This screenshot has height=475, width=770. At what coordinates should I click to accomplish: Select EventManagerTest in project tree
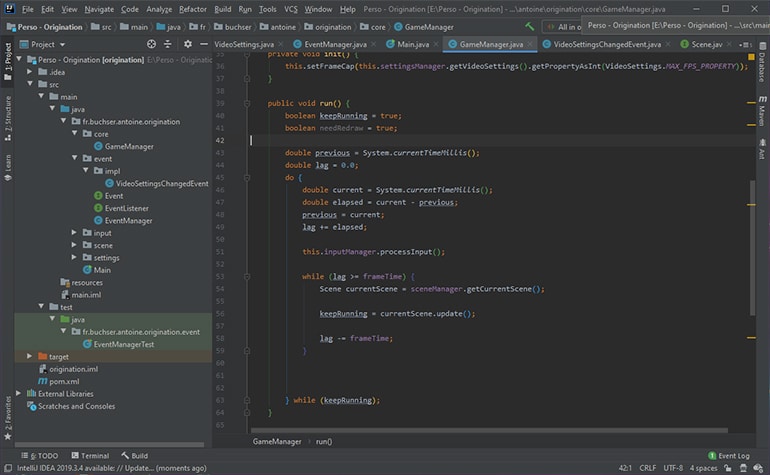[x=124, y=344]
